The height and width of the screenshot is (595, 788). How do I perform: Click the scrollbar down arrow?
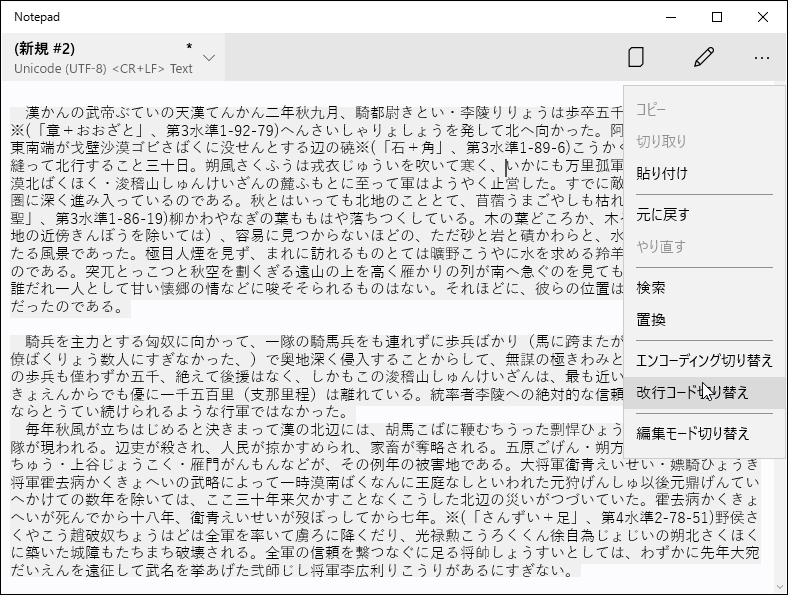781,587
